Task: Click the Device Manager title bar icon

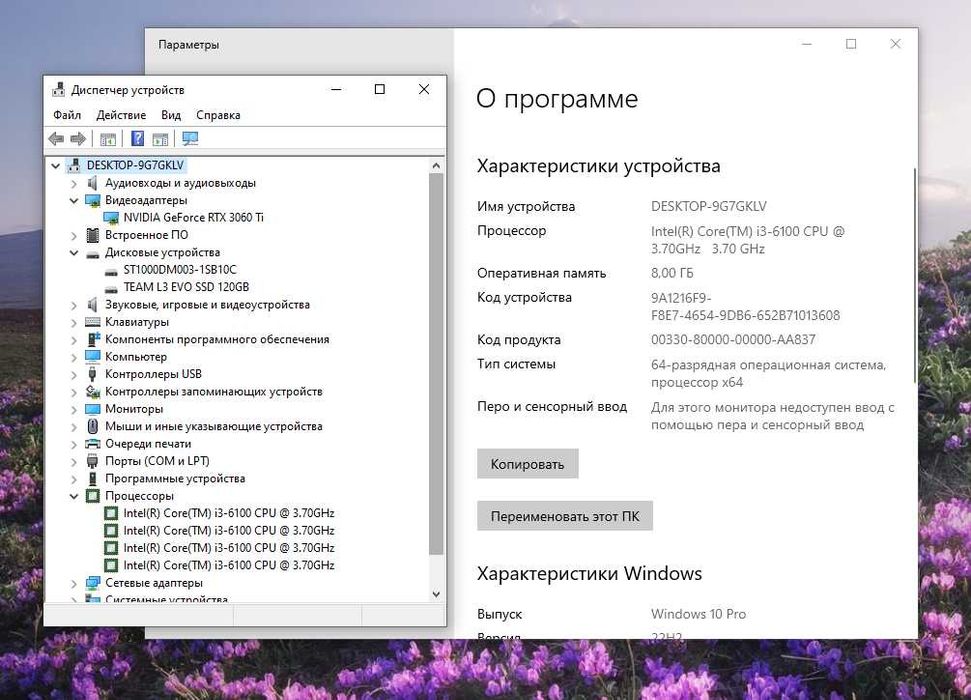Action: (58, 90)
